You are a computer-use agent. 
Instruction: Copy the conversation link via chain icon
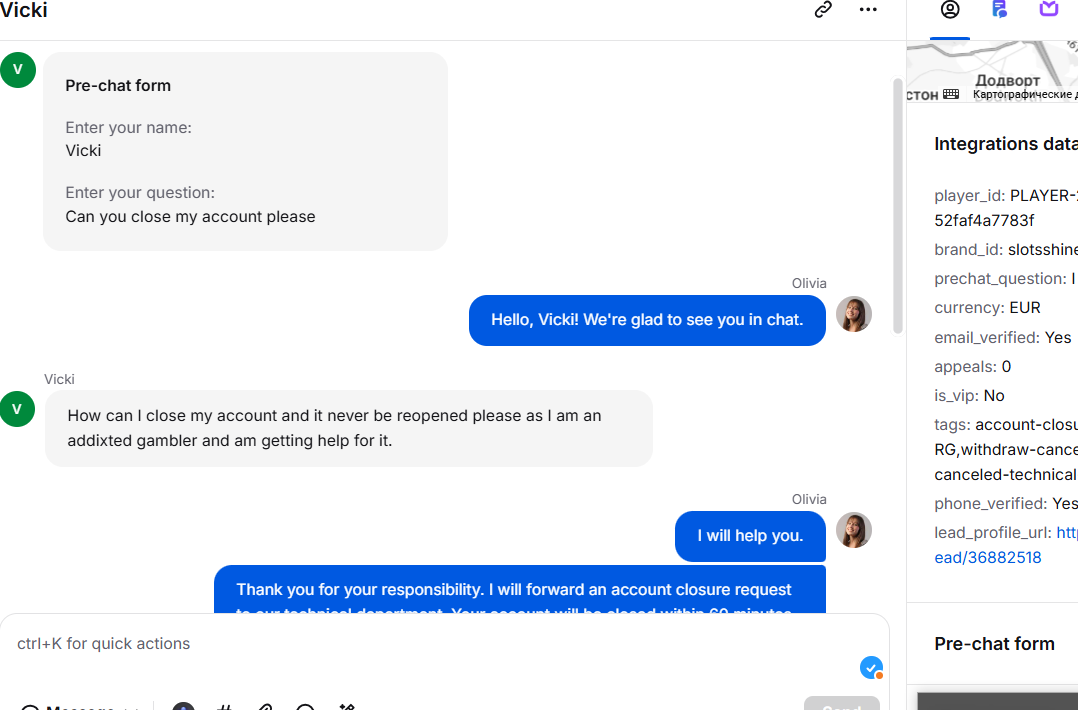tap(823, 10)
